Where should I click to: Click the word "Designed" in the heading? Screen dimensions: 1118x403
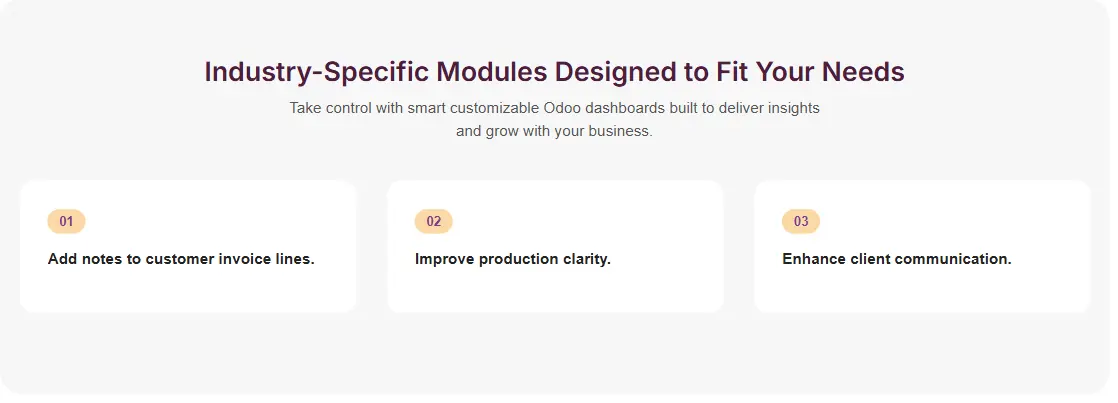pyautogui.click(x=621, y=72)
